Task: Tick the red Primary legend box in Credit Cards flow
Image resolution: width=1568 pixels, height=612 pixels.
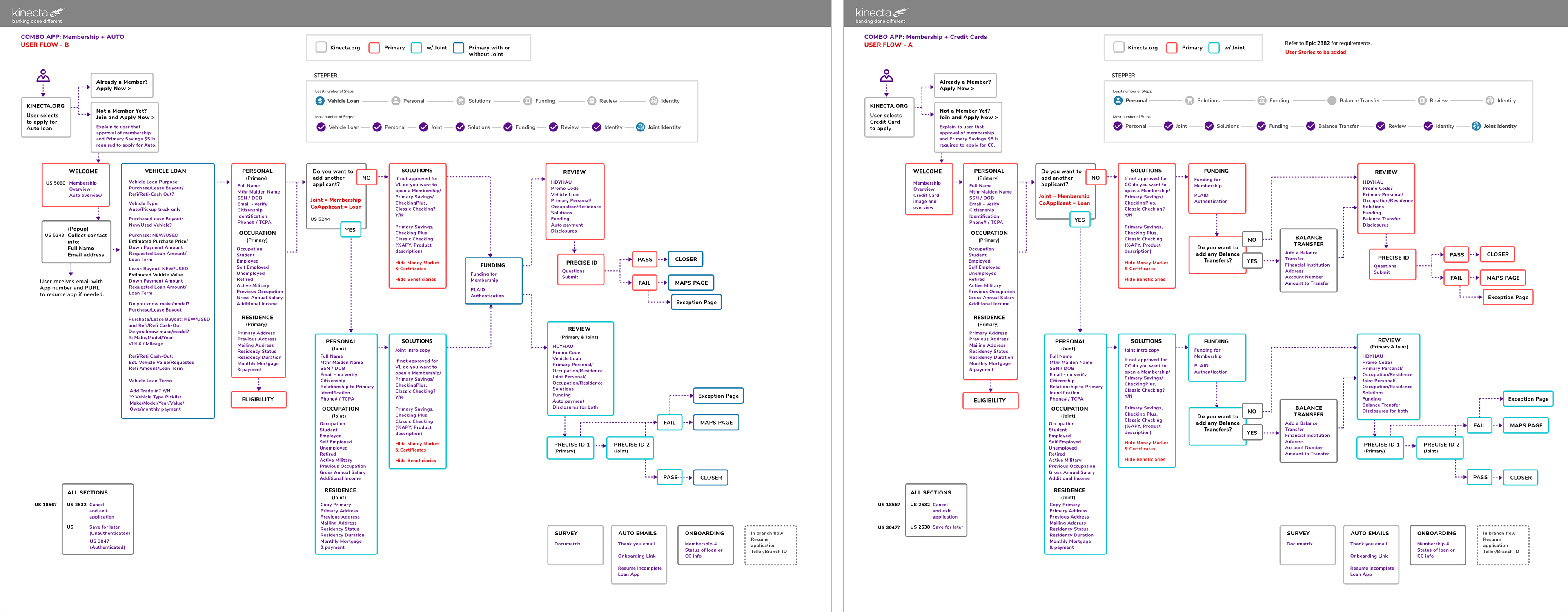Action: [x=1172, y=47]
